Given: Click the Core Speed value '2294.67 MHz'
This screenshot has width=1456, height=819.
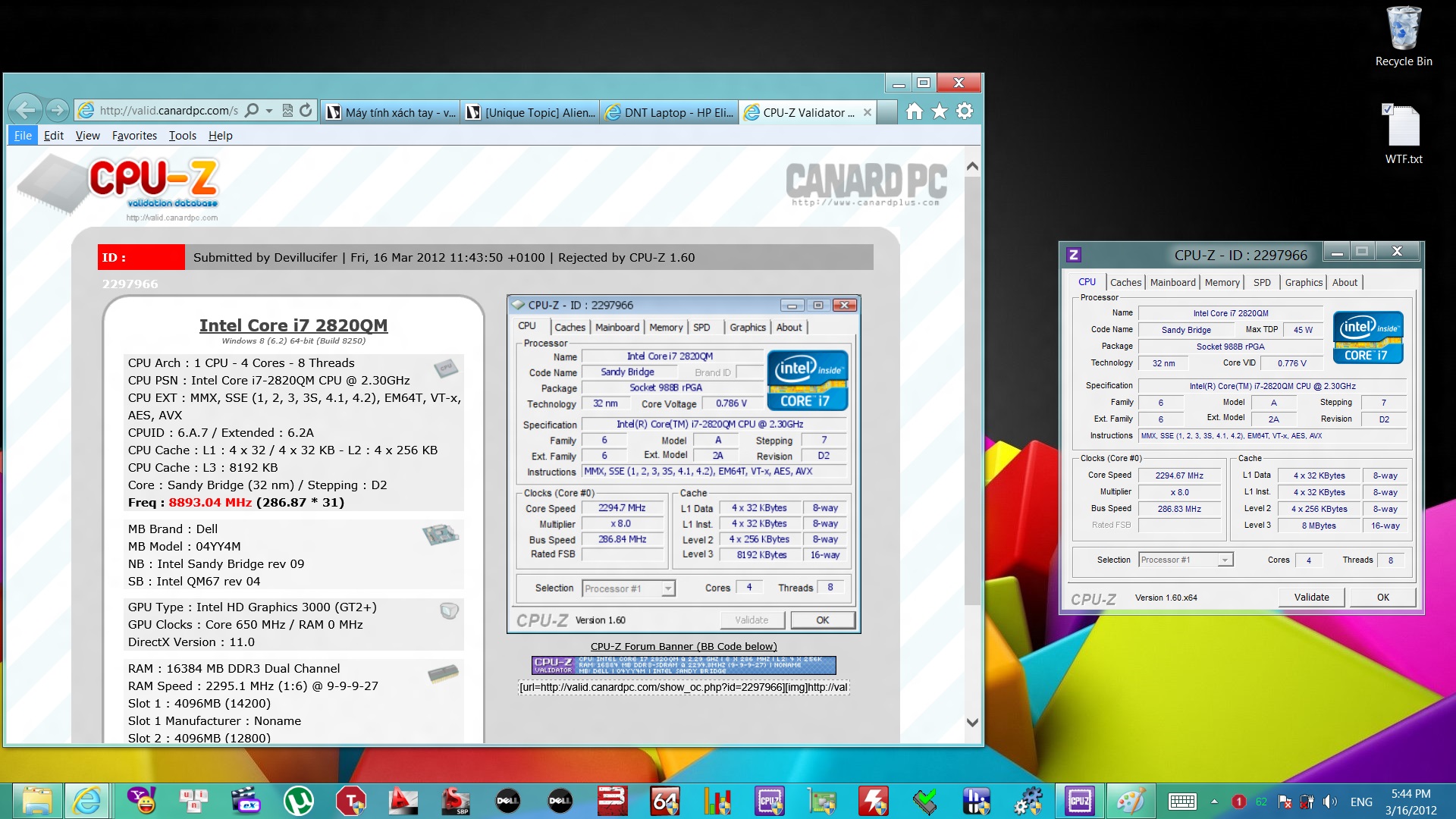Looking at the screenshot, I should (x=1179, y=475).
